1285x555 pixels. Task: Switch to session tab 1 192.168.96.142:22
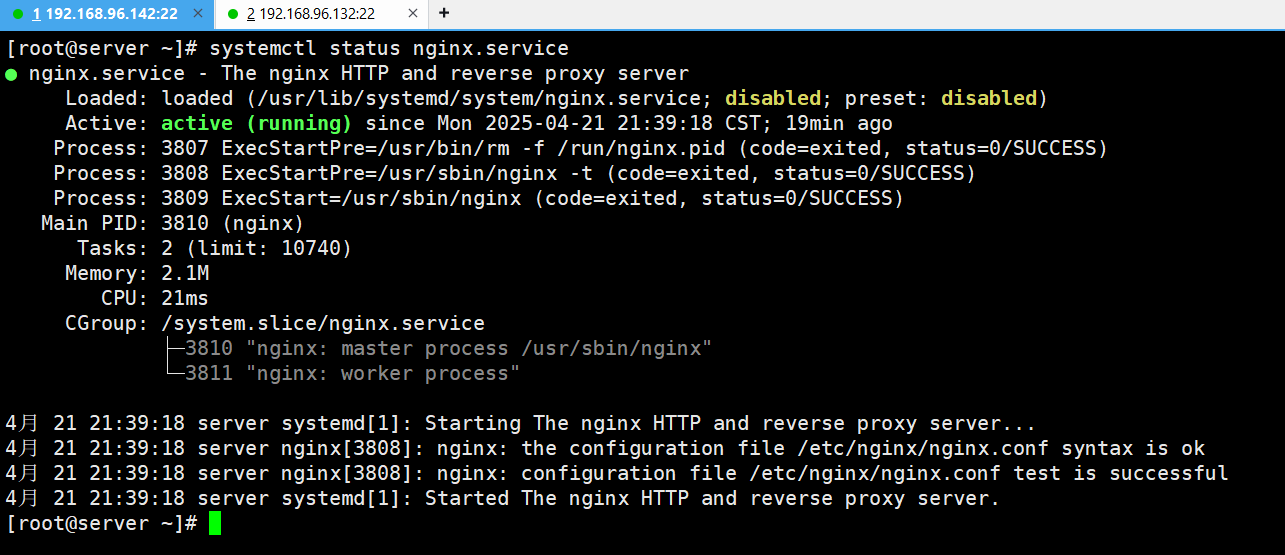tap(107, 14)
